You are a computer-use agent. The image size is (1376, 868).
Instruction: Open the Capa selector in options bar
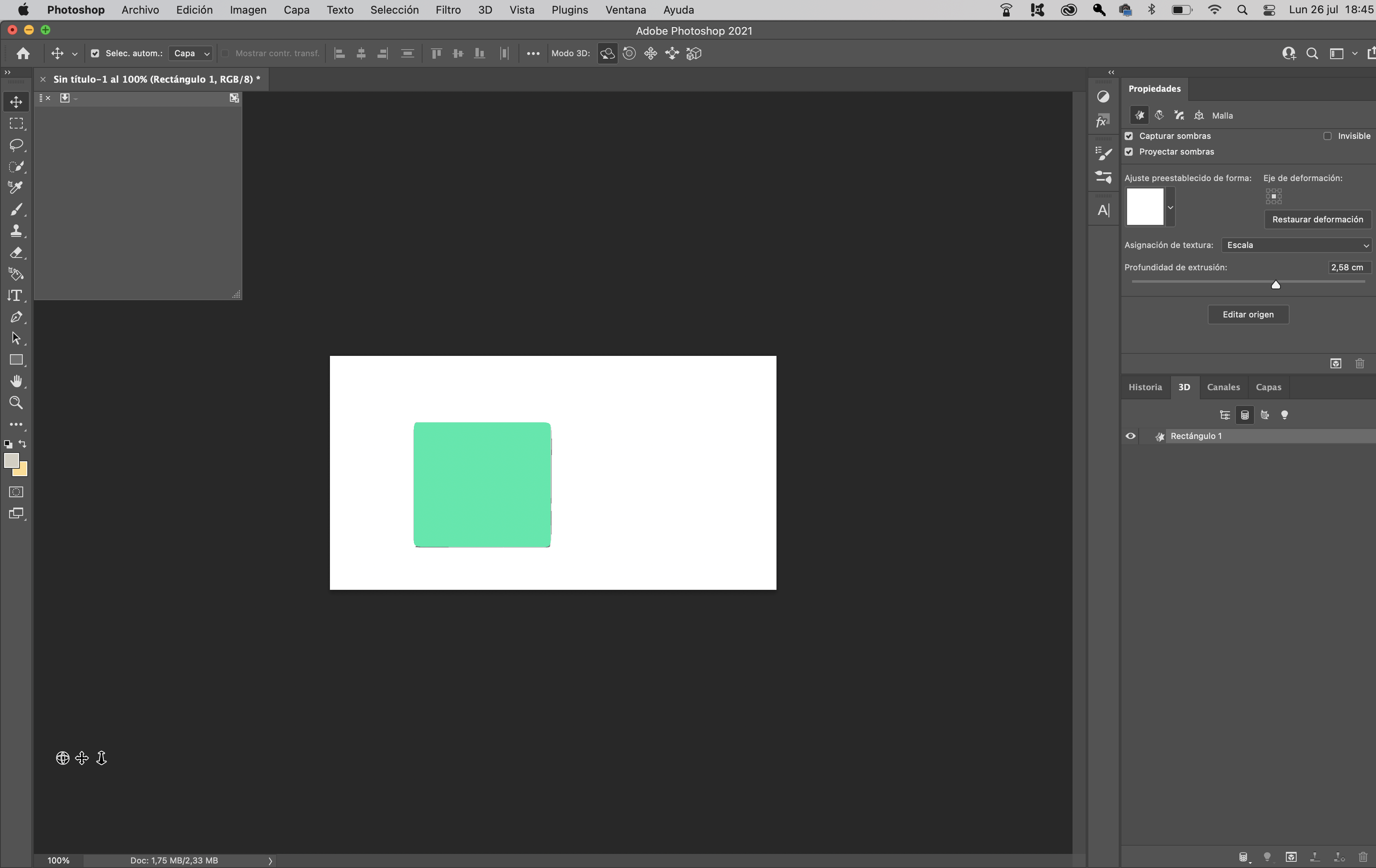click(190, 53)
